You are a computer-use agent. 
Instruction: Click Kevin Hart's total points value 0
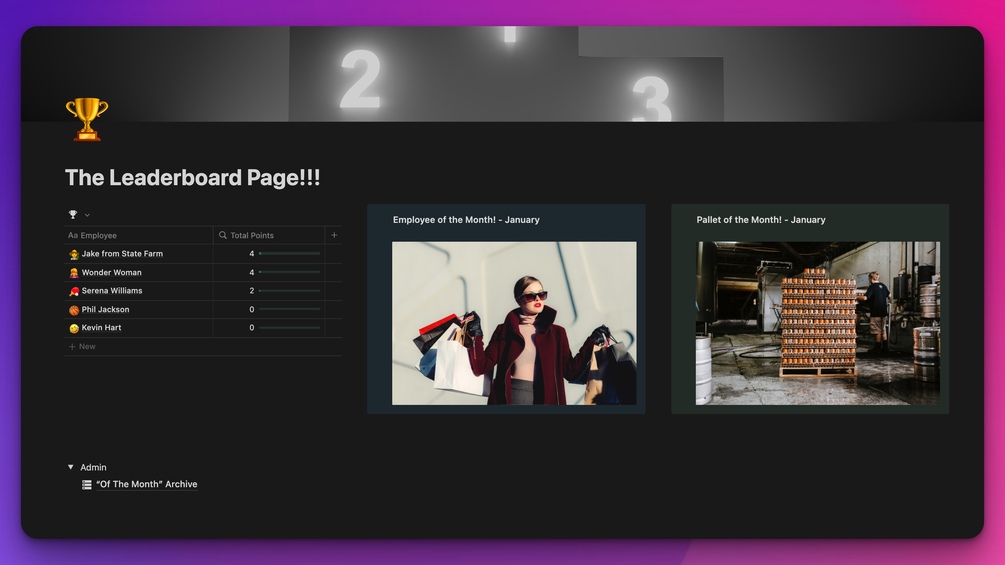251,328
